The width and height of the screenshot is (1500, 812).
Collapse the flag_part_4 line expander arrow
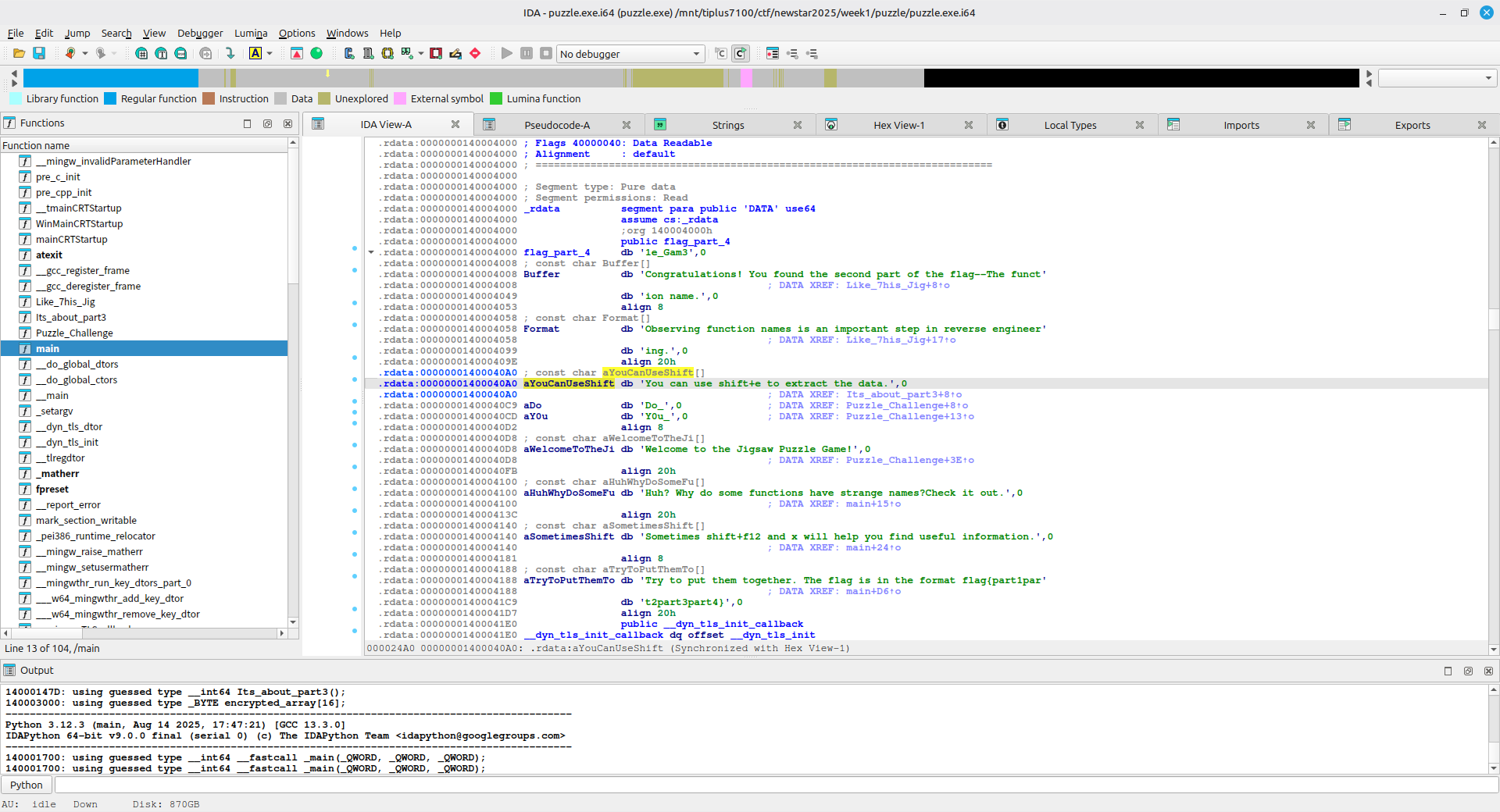(x=371, y=252)
